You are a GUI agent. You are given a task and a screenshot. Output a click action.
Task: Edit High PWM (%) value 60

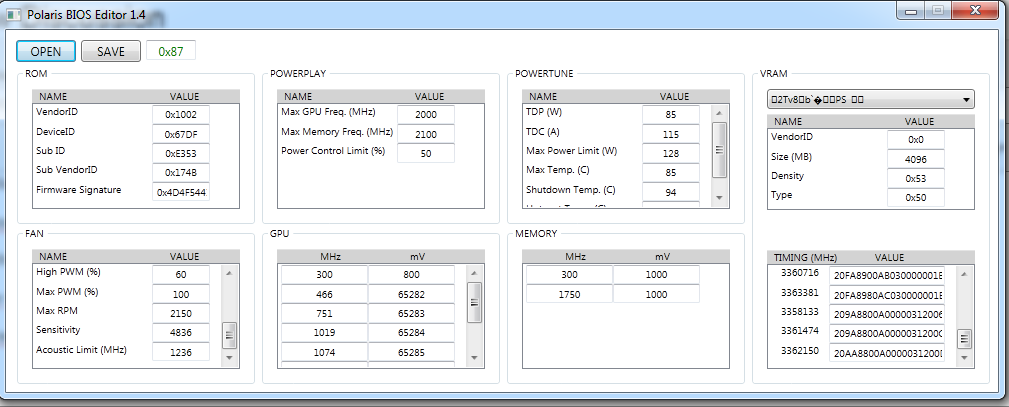(x=181, y=275)
